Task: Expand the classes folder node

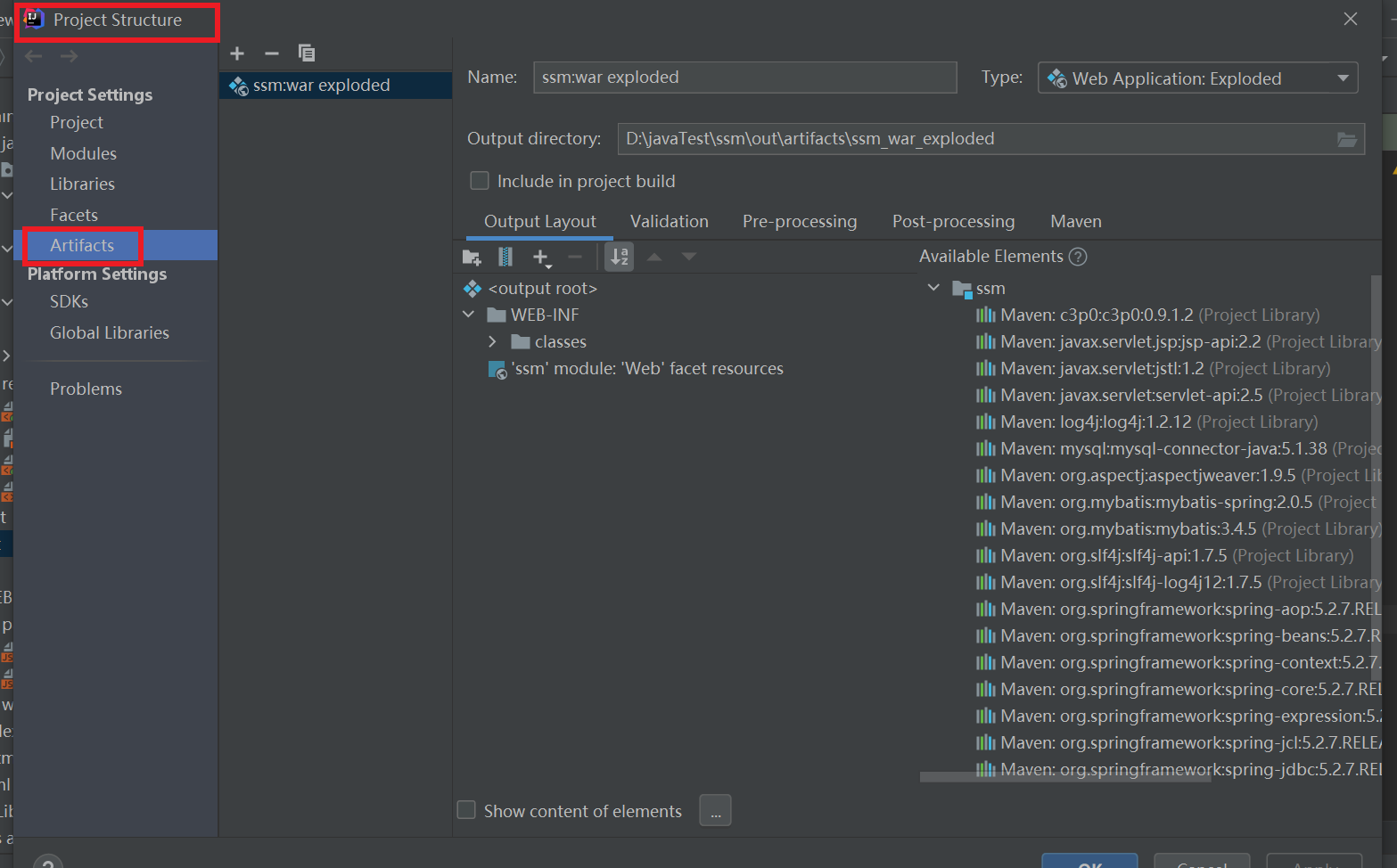Action: [492, 341]
